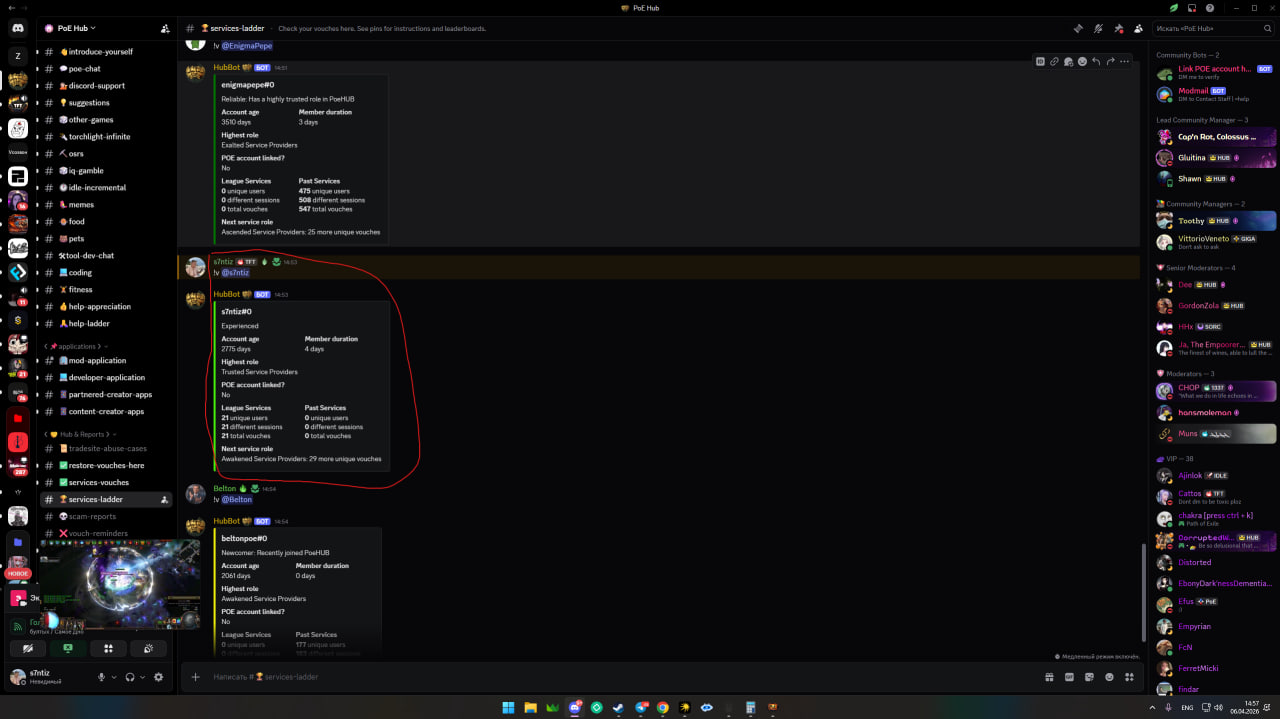Open the help icon in title bar

point(1209,8)
